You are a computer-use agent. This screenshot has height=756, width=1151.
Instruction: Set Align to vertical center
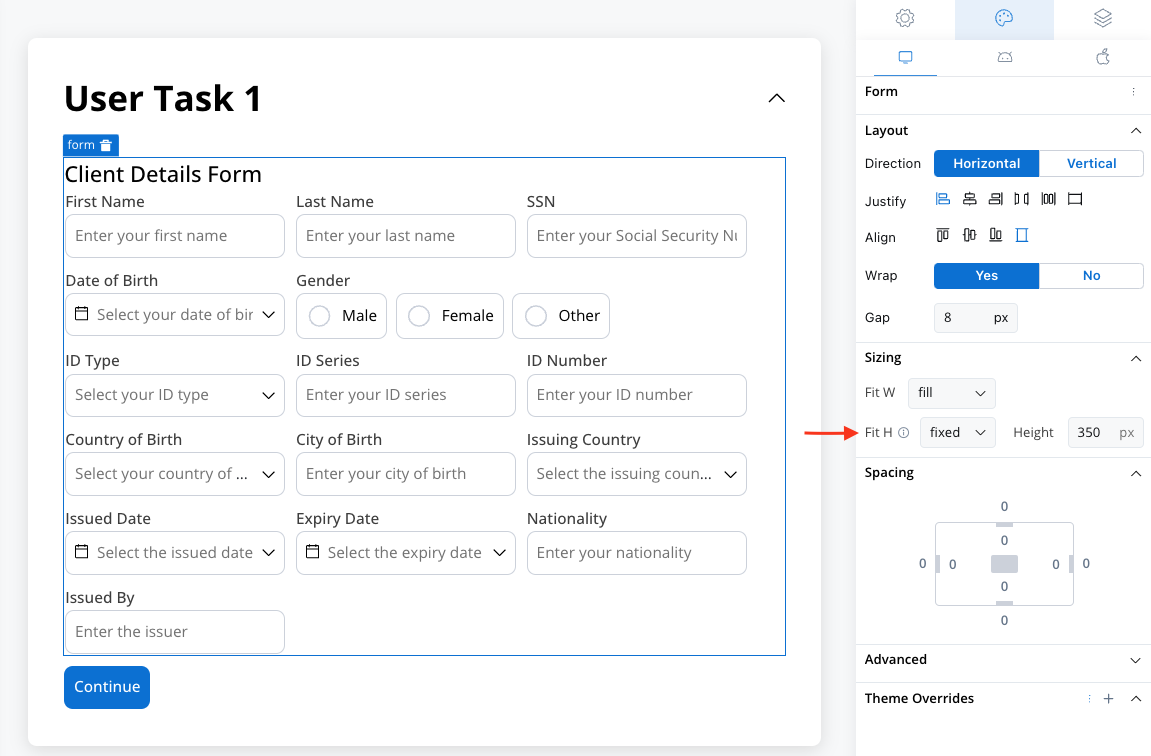pyautogui.click(x=970, y=235)
